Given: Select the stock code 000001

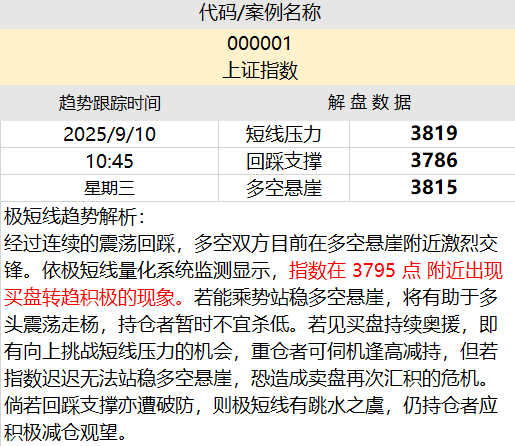Looking at the screenshot, I should 259,44.
